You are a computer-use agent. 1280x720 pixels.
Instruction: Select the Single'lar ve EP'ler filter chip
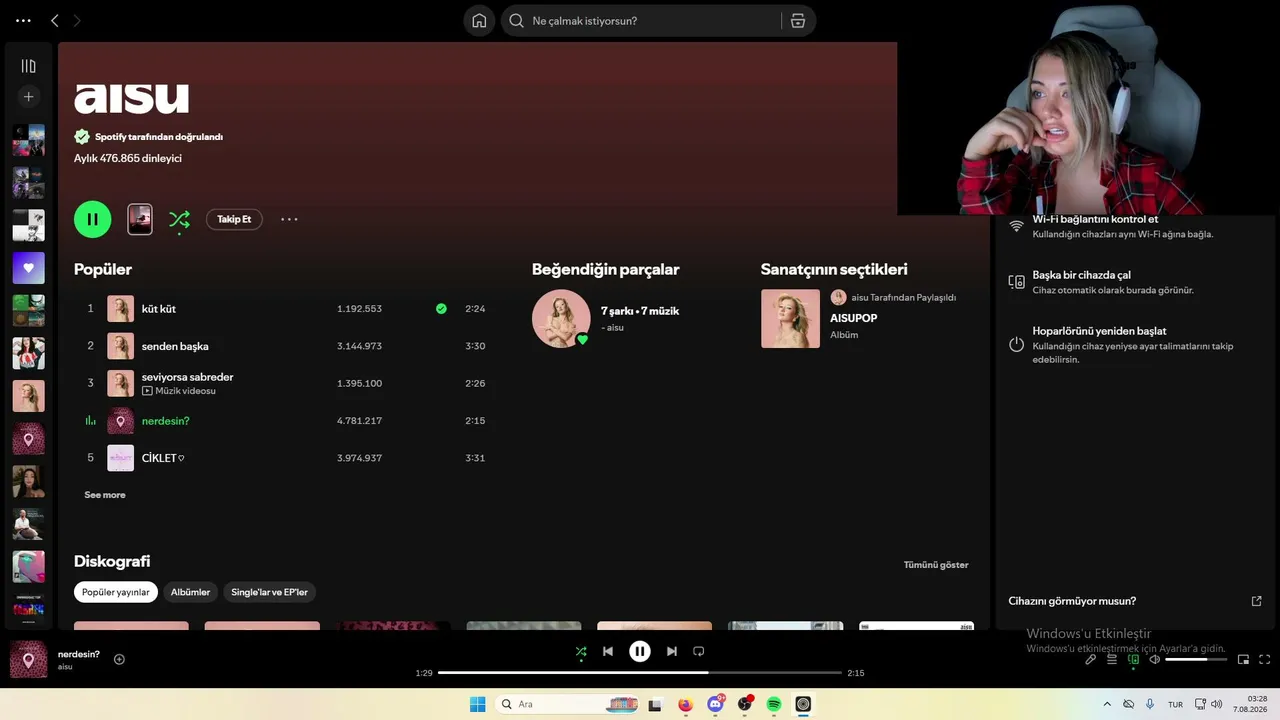click(269, 592)
